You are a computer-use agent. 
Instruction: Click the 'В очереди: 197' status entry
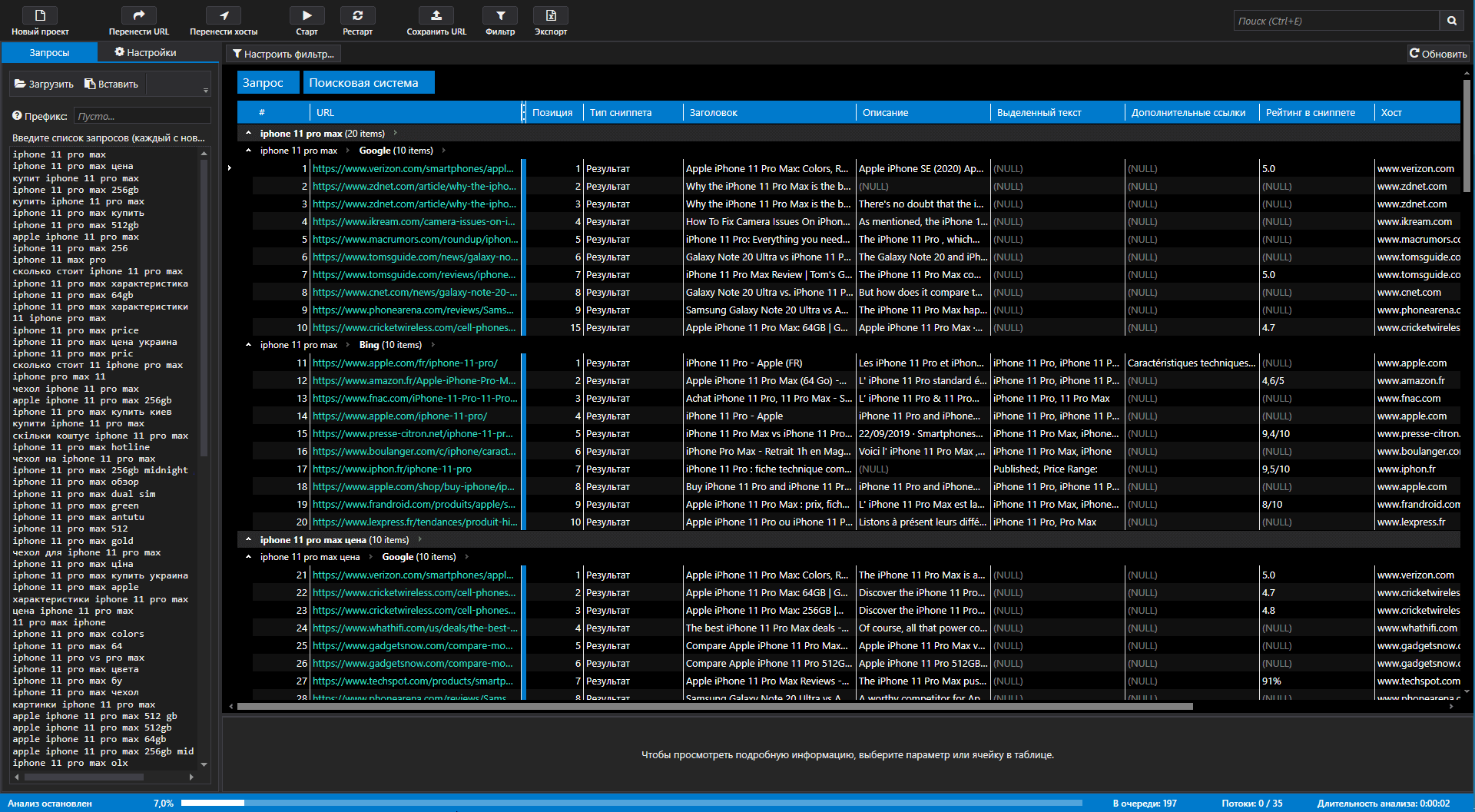point(1144,803)
